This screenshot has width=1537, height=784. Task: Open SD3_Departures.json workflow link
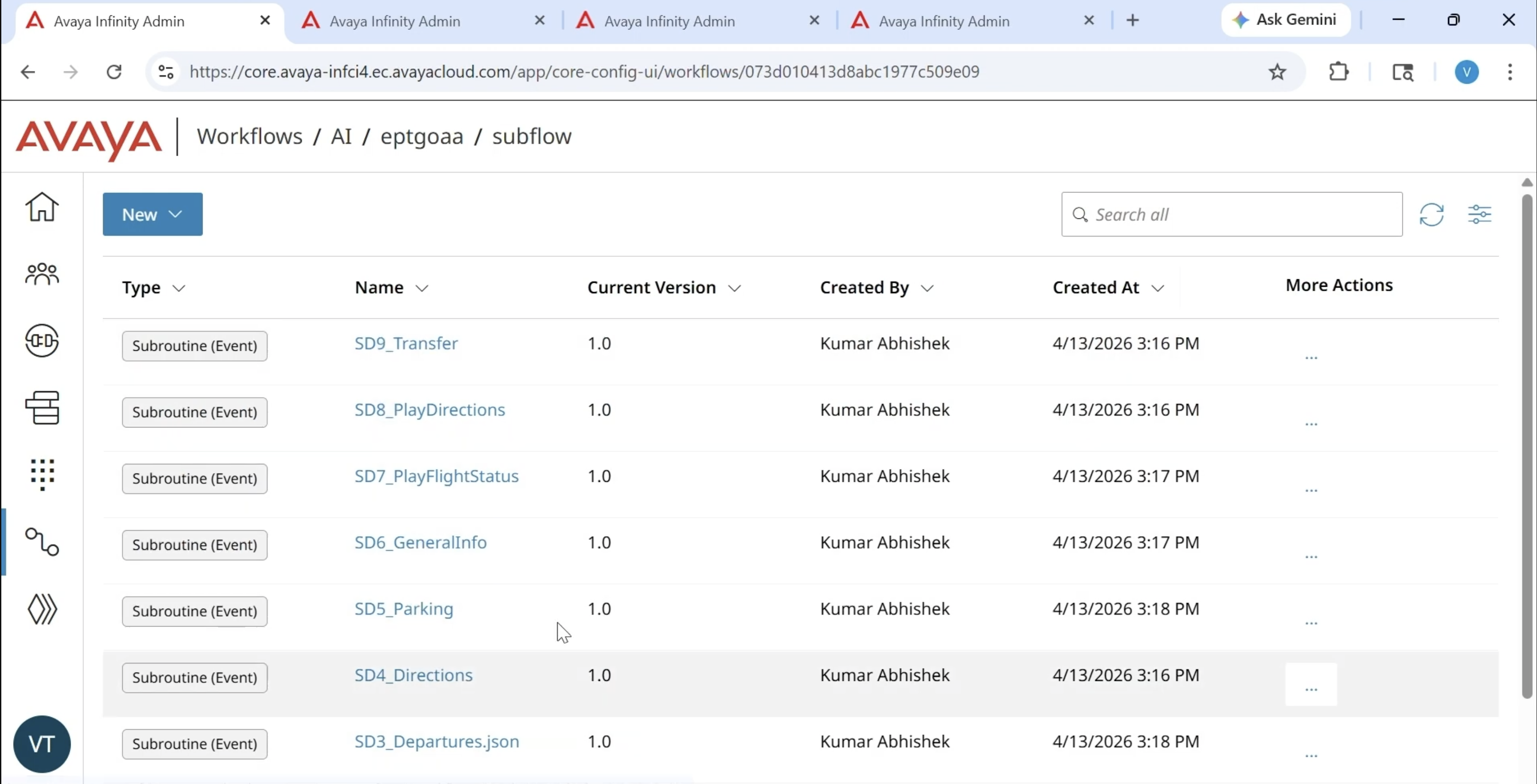(x=437, y=741)
